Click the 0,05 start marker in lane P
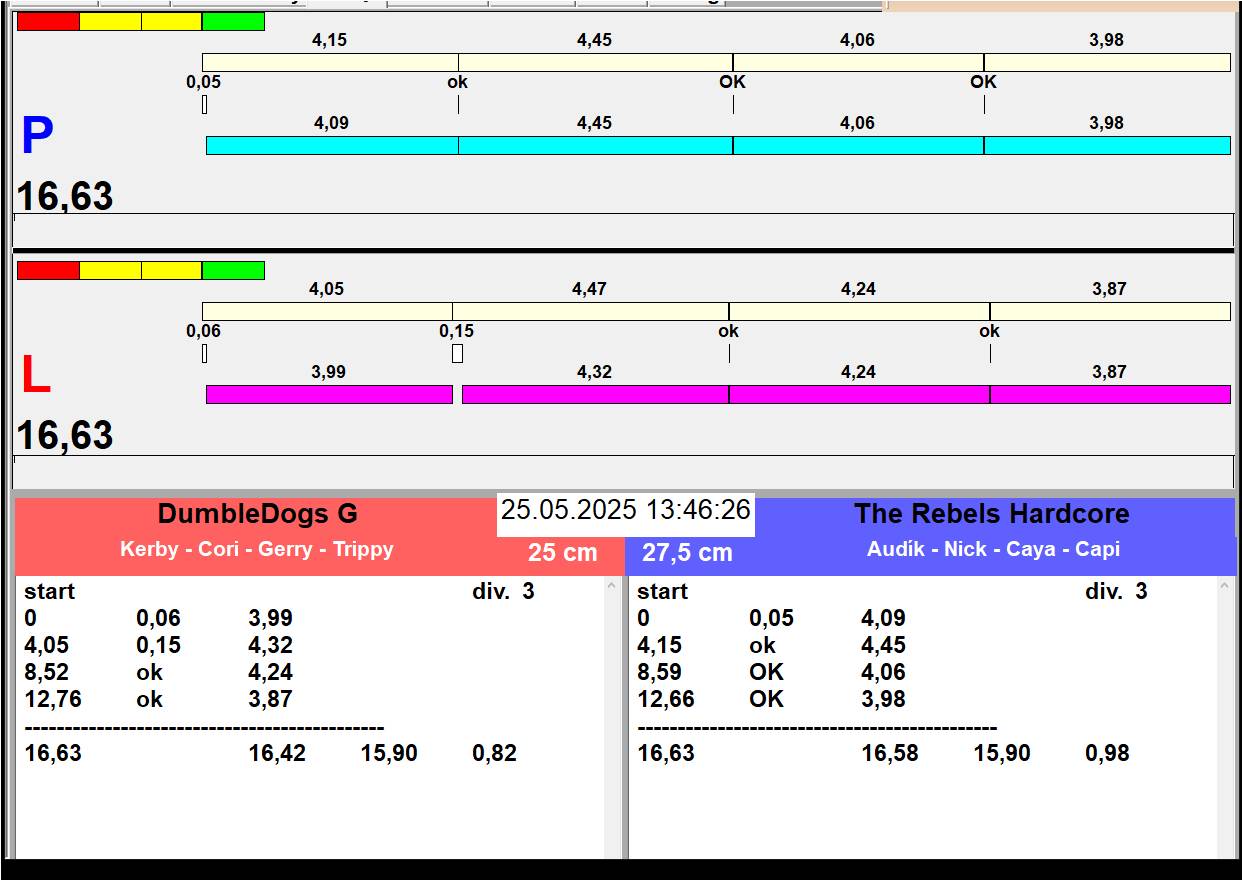Image resolution: width=1242 pixels, height=880 pixels. pyautogui.click(x=204, y=104)
